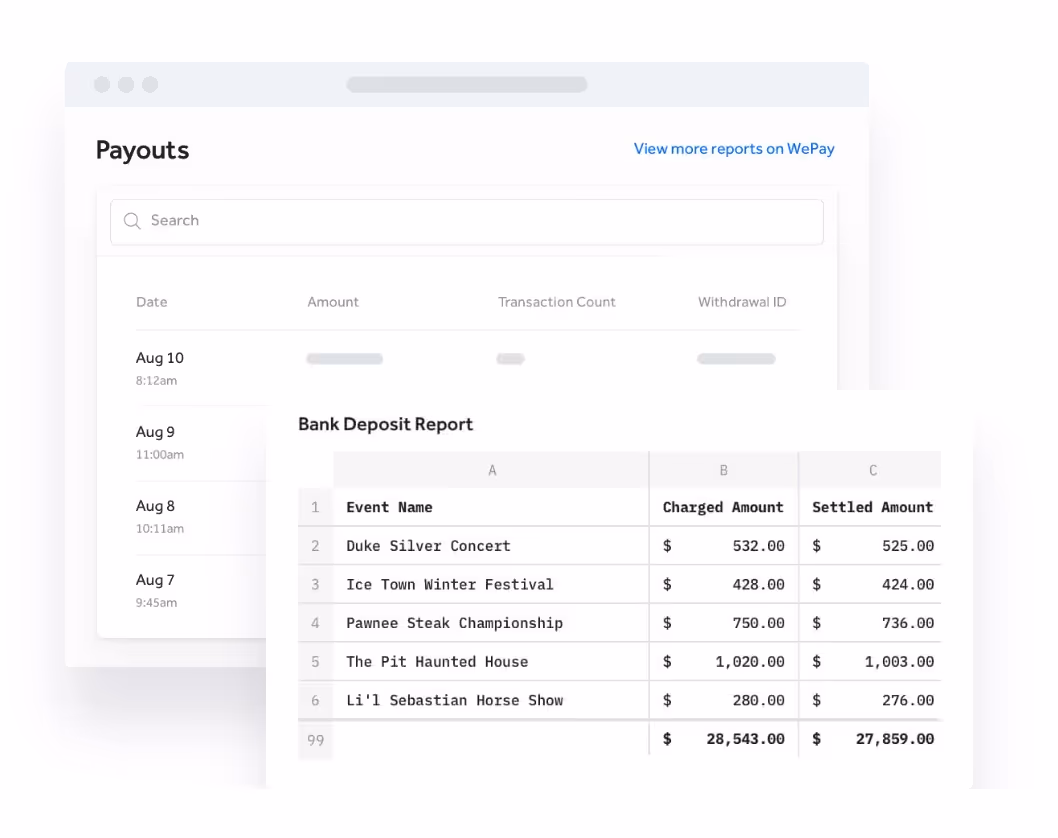Click the Payouts heading

[x=142, y=150]
